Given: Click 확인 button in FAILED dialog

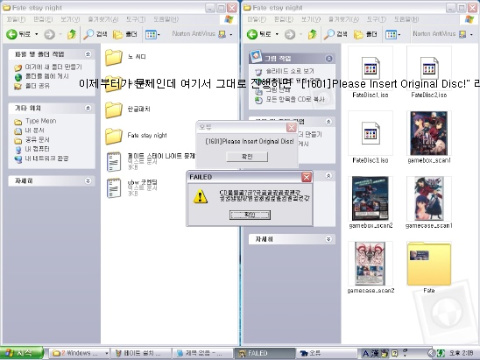Looking at the screenshot, I should pyautogui.click(x=250, y=215).
